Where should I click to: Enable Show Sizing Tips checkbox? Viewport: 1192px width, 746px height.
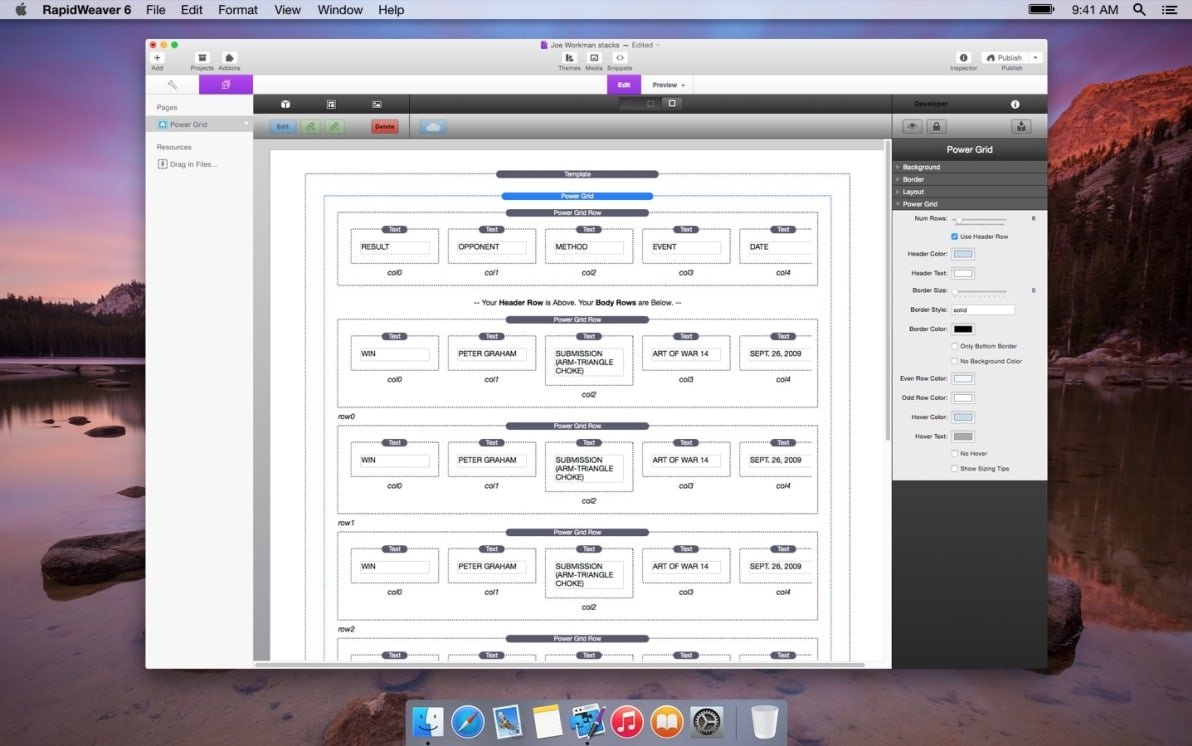(955, 468)
